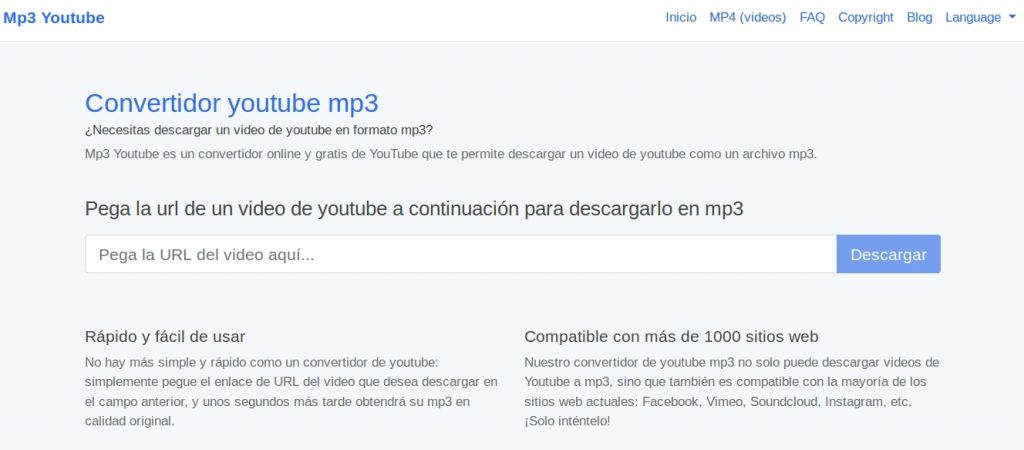The height and width of the screenshot is (450, 1024).
Task: Click the caret arrow beside Language
Action: pyautogui.click(x=1012, y=18)
